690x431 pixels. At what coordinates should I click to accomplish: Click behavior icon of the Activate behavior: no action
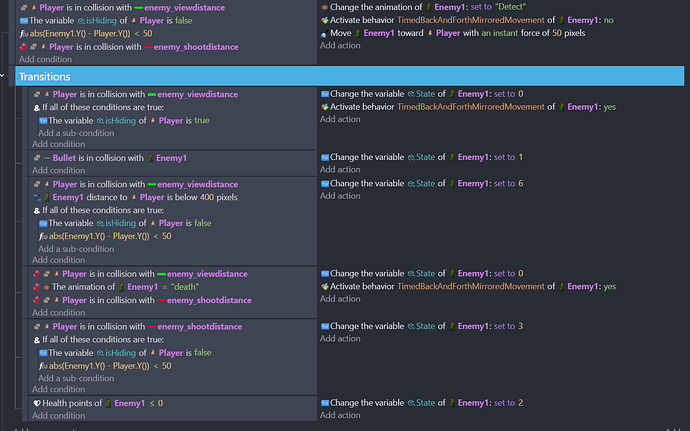[324, 20]
